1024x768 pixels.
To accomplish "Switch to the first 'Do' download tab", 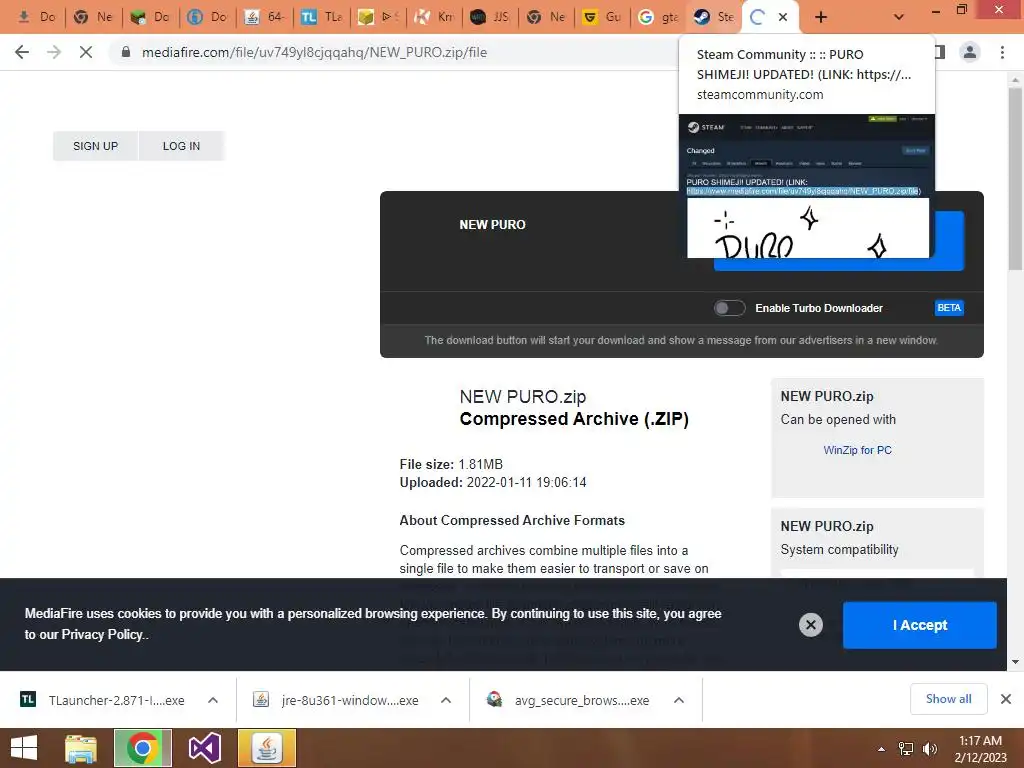I will pos(37,17).
